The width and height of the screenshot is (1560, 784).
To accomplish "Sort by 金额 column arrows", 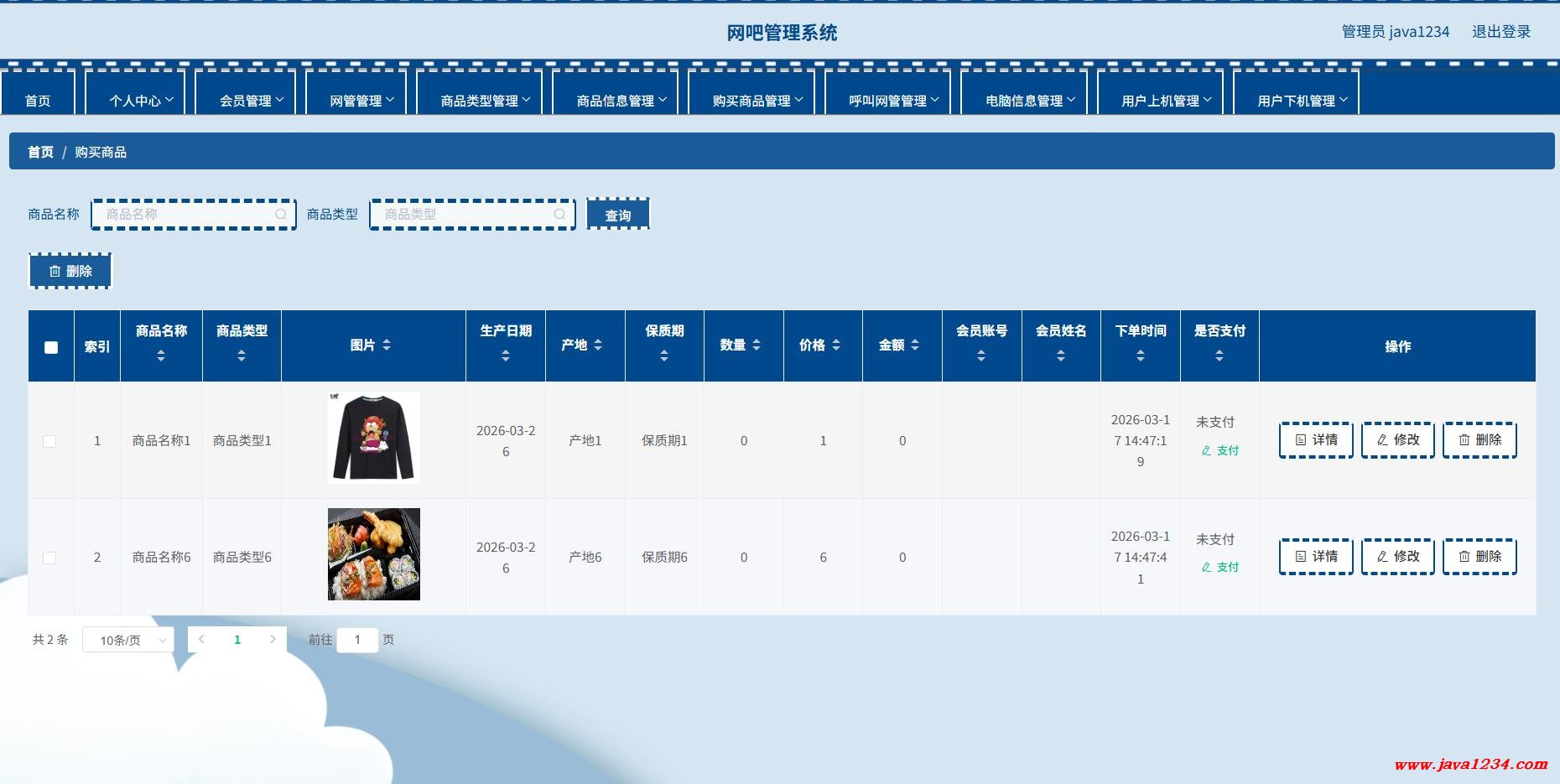I will [915, 345].
